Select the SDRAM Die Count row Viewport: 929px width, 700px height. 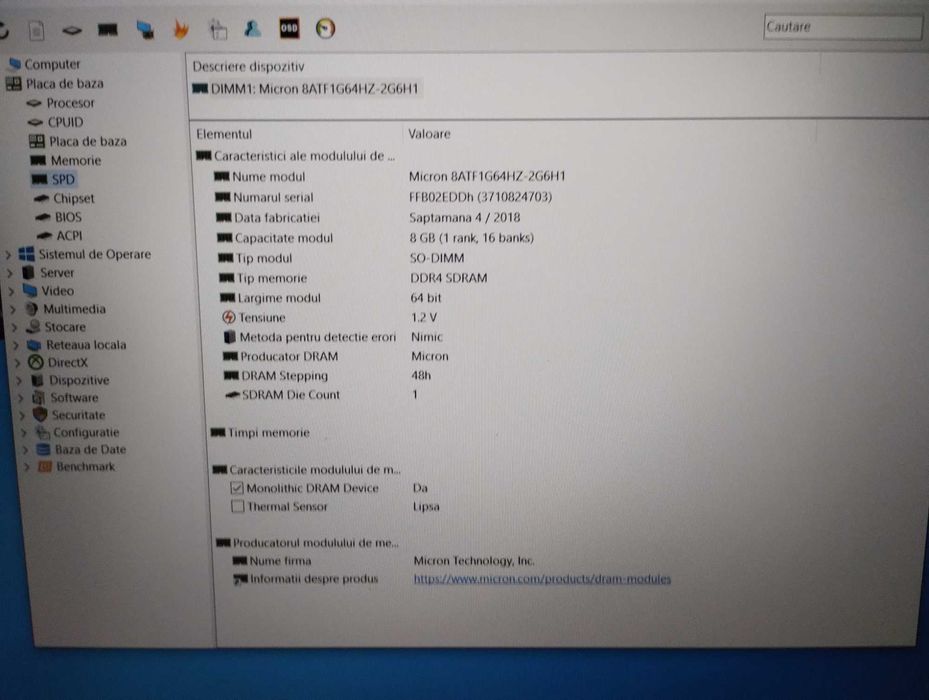[322, 395]
